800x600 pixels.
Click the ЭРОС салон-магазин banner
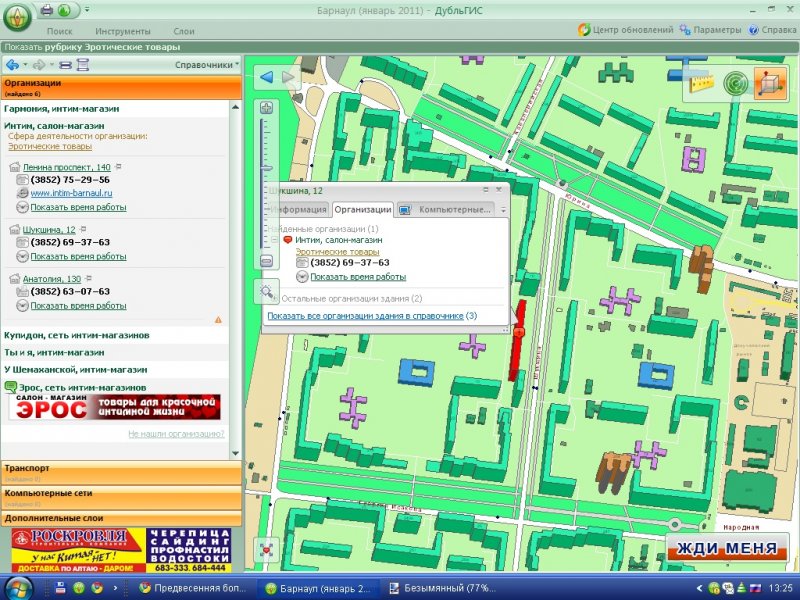pos(115,407)
